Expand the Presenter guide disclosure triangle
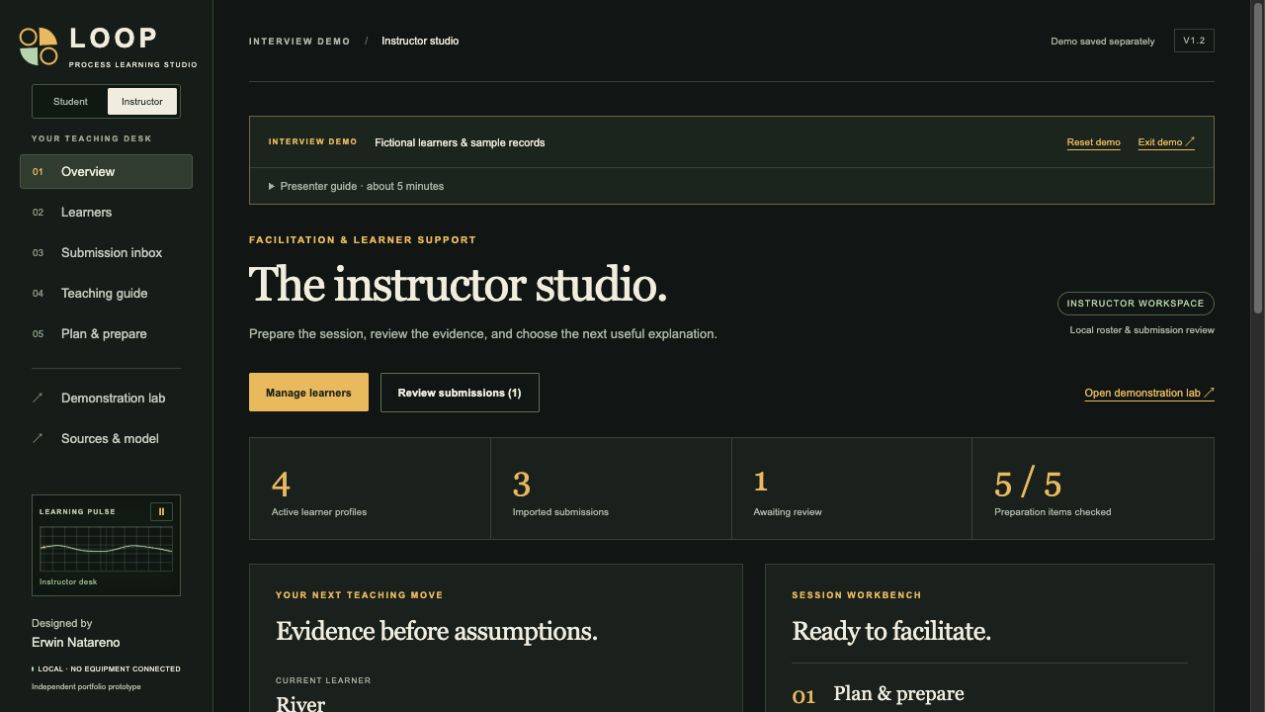1265x712 pixels. [272, 186]
